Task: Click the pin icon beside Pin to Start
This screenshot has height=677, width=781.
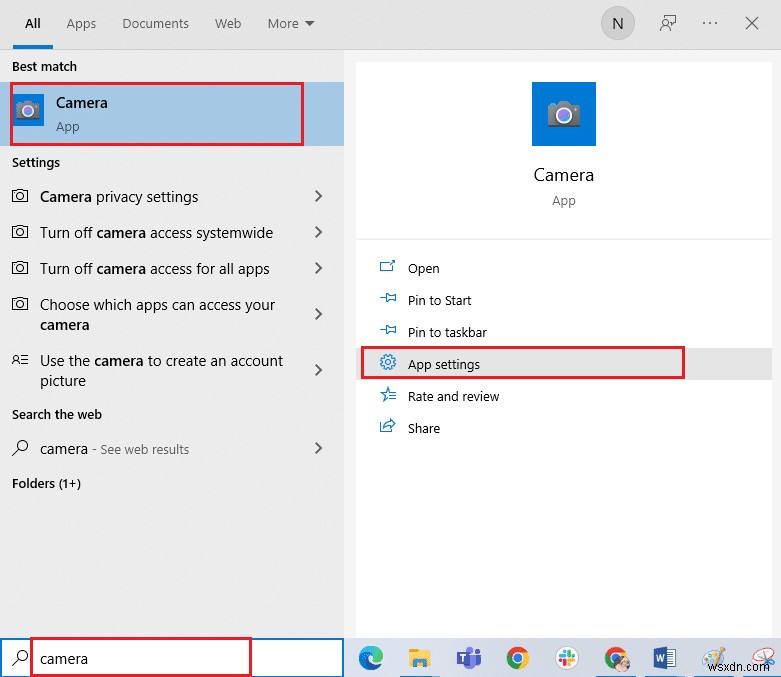Action: pyautogui.click(x=388, y=298)
